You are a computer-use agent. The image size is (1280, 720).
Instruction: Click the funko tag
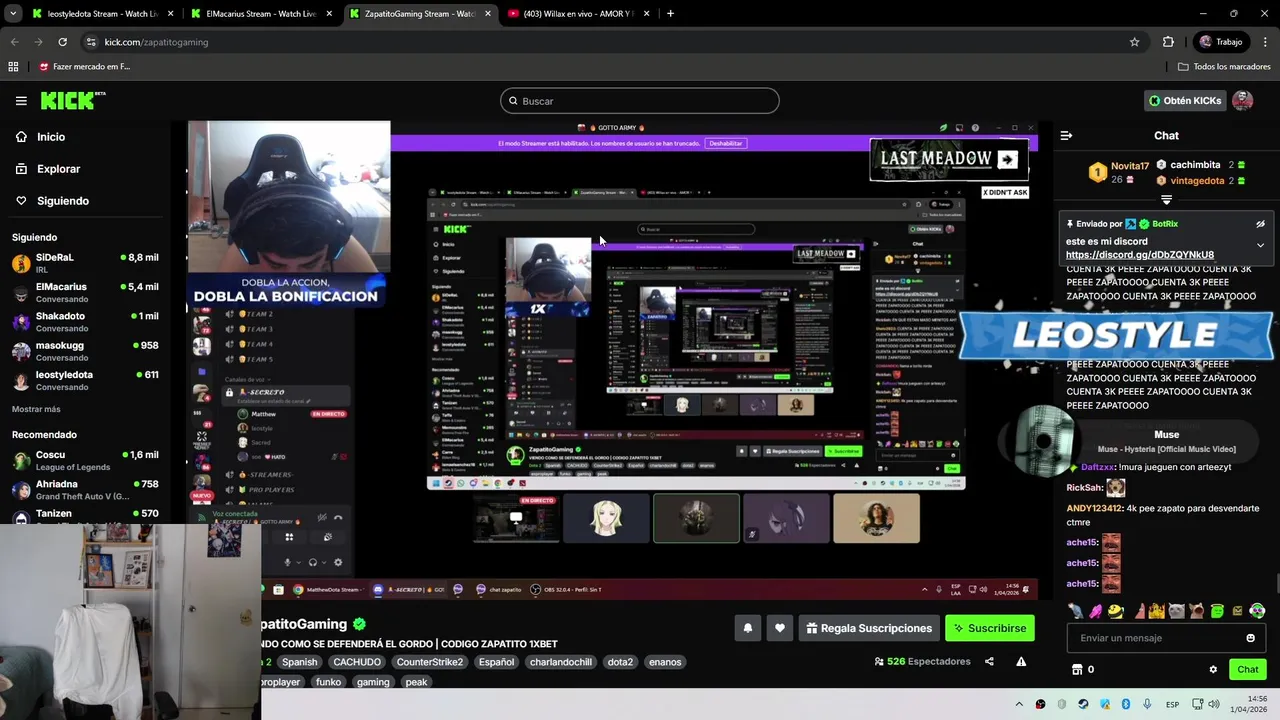[328, 682]
